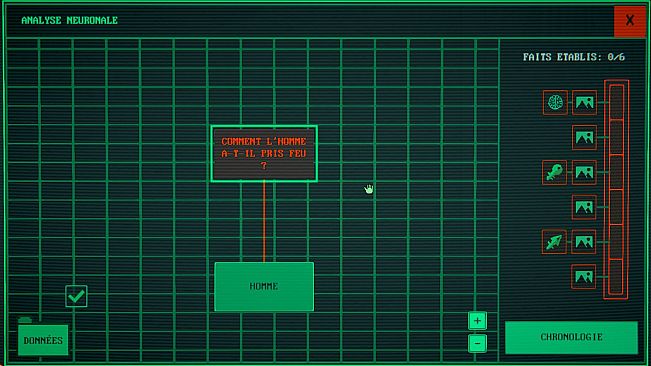Image resolution: width=651 pixels, height=366 pixels.
Task: Select the key icon in facts panel
Action: click(555, 172)
